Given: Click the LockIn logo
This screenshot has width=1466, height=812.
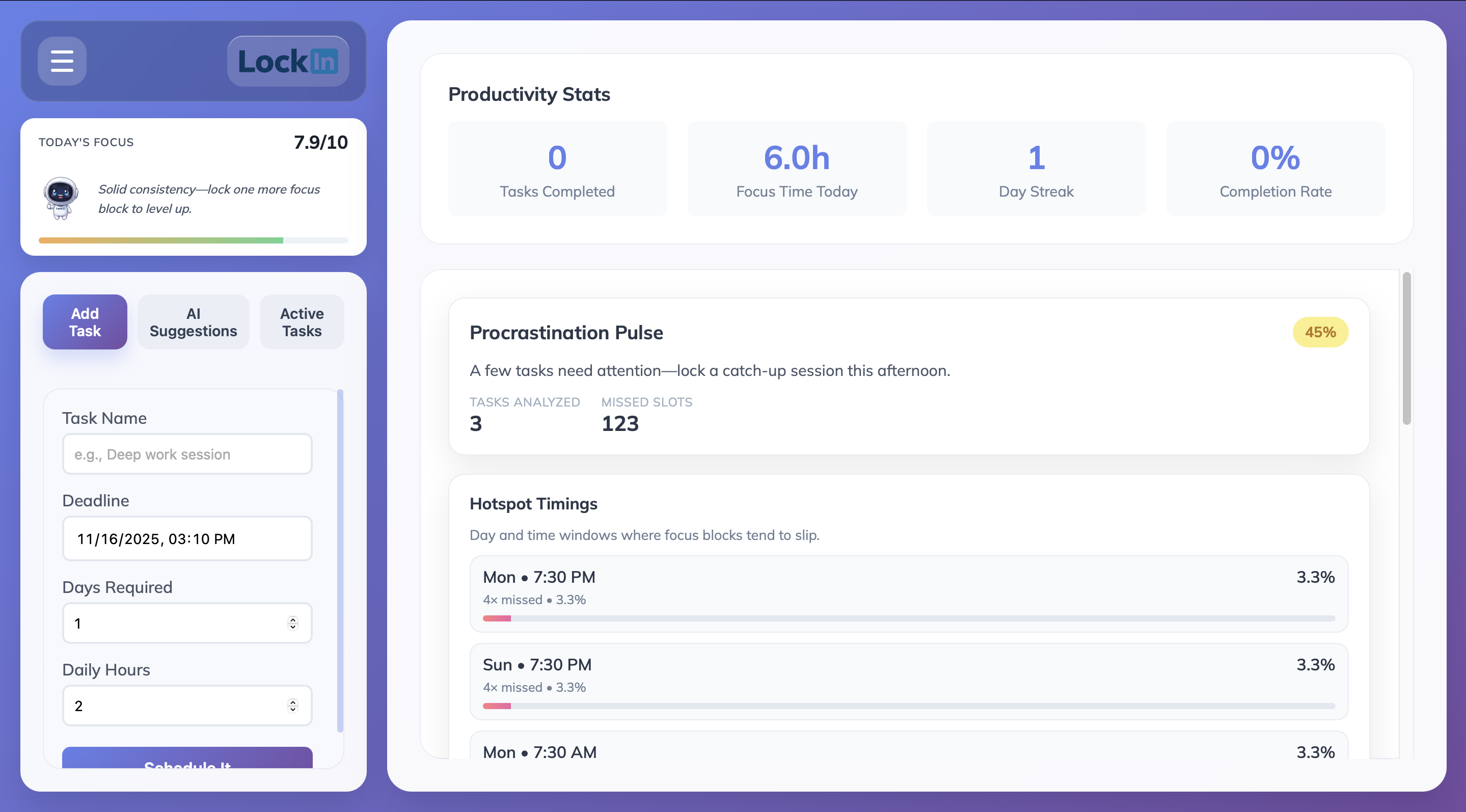Looking at the screenshot, I should pyautogui.click(x=288, y=62).
